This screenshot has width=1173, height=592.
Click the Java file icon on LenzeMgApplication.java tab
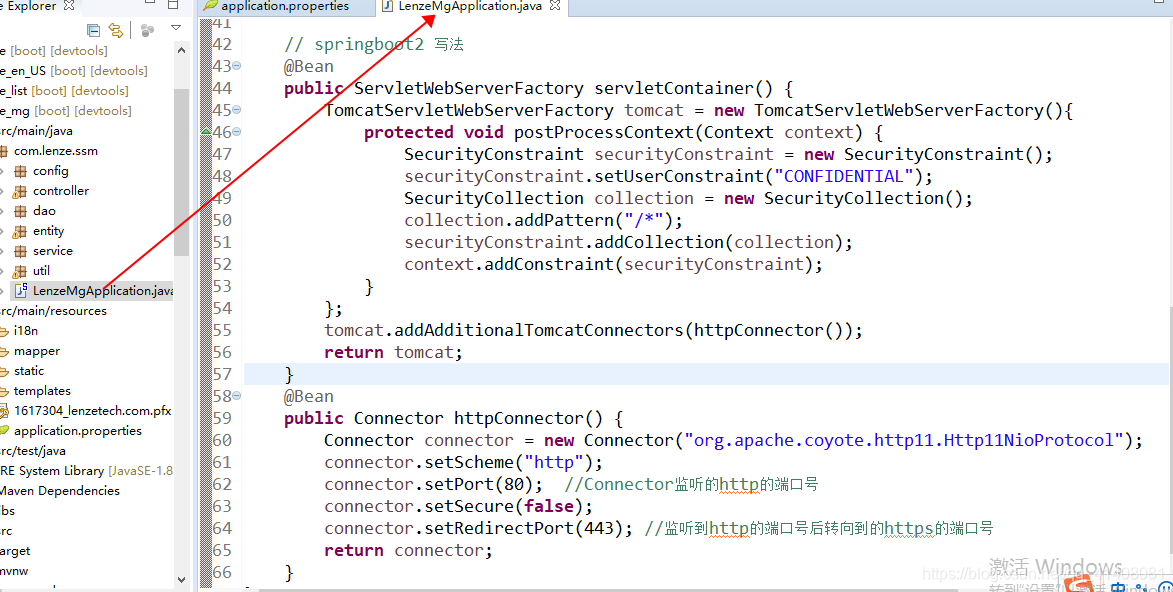(x=385, y=6)
